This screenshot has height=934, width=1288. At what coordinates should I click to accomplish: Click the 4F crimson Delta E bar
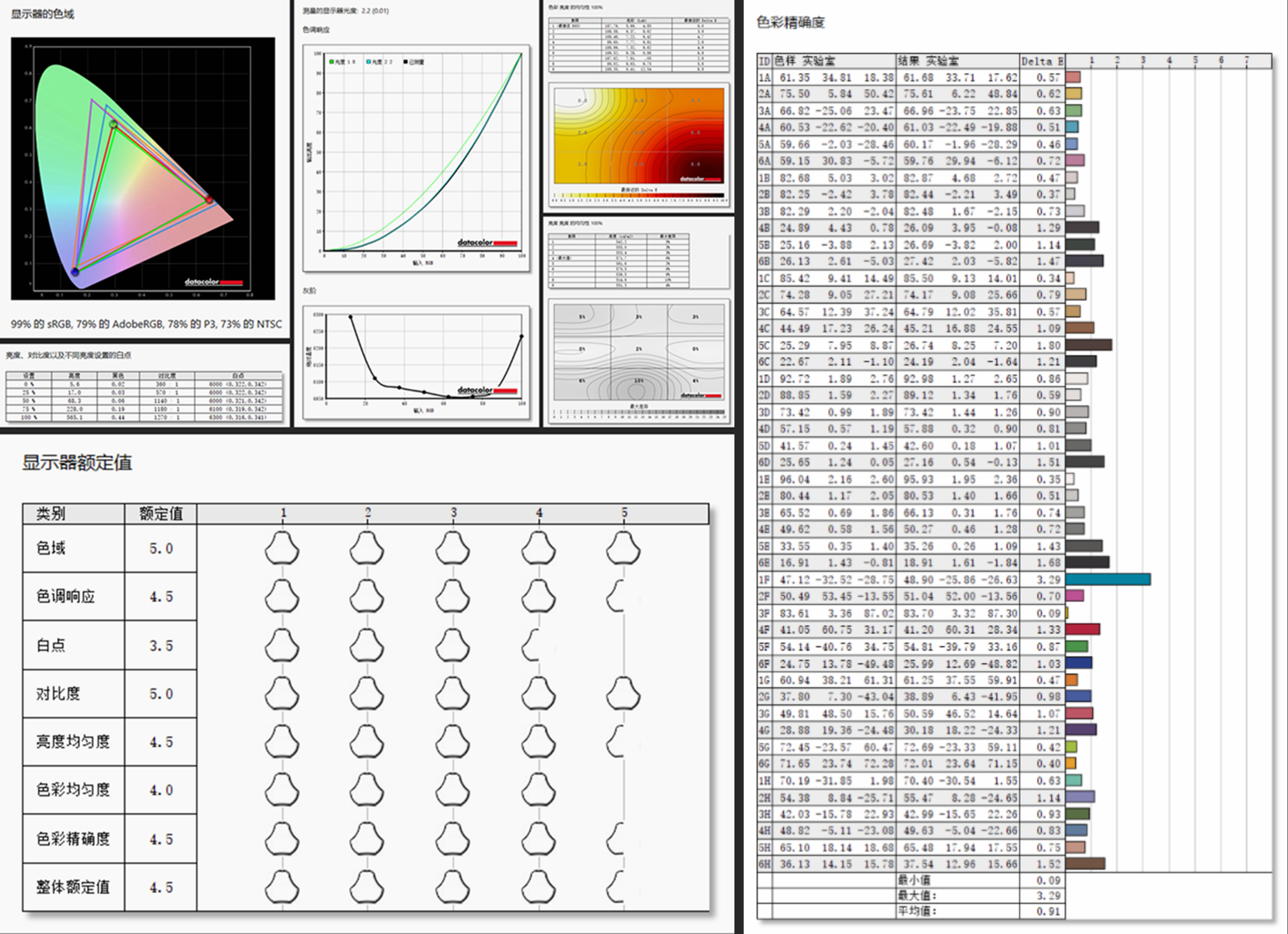pyautogui.click(x=1082, y=629)
